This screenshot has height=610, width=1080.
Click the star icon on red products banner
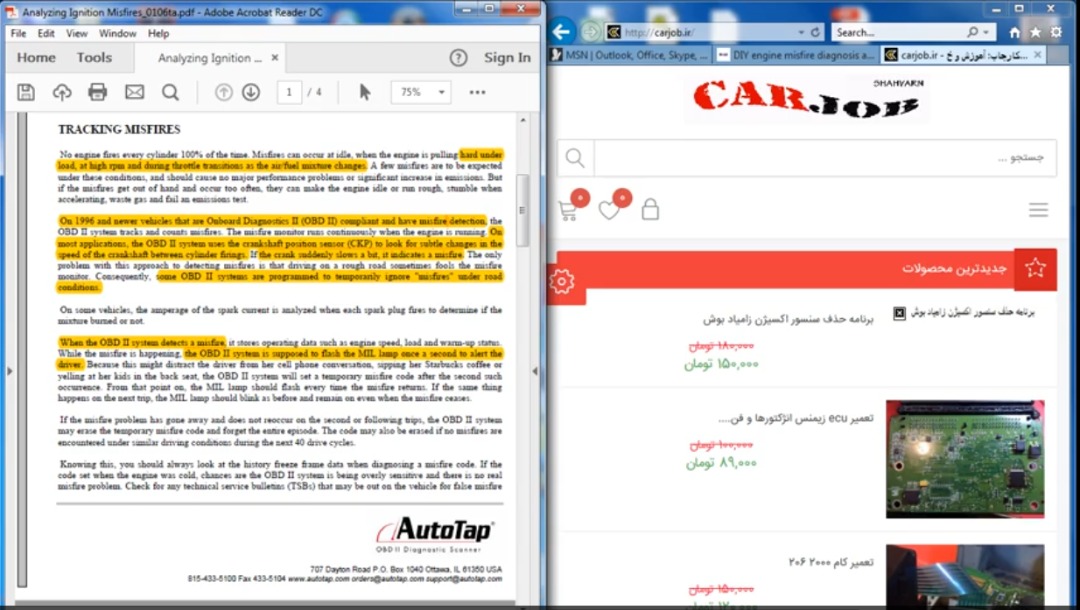[x=1035, y=269]
